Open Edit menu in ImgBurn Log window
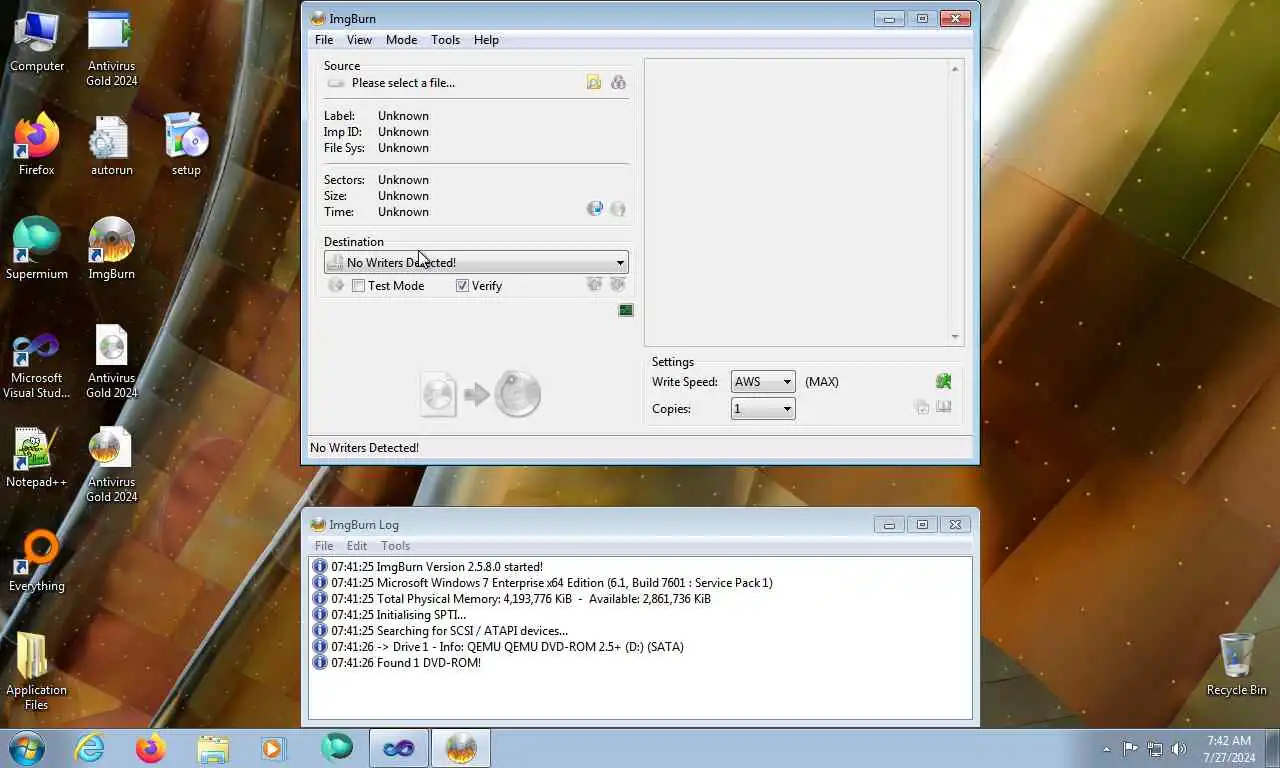Viewport: 1280px width, 768px height. tap(357, 546)
